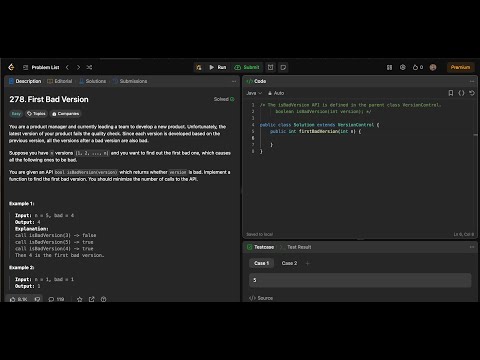Star the problem as favorite
Image resolution: width=480 pixels, height=360 pixels.
(80, 299)
